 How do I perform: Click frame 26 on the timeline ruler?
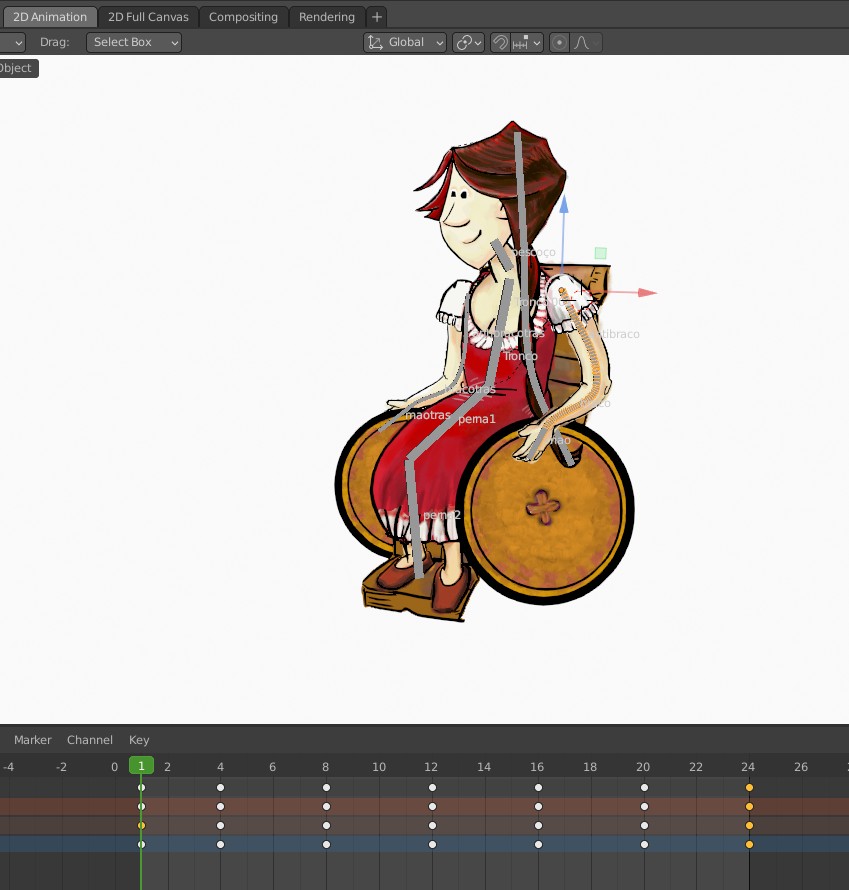(801, 767)
